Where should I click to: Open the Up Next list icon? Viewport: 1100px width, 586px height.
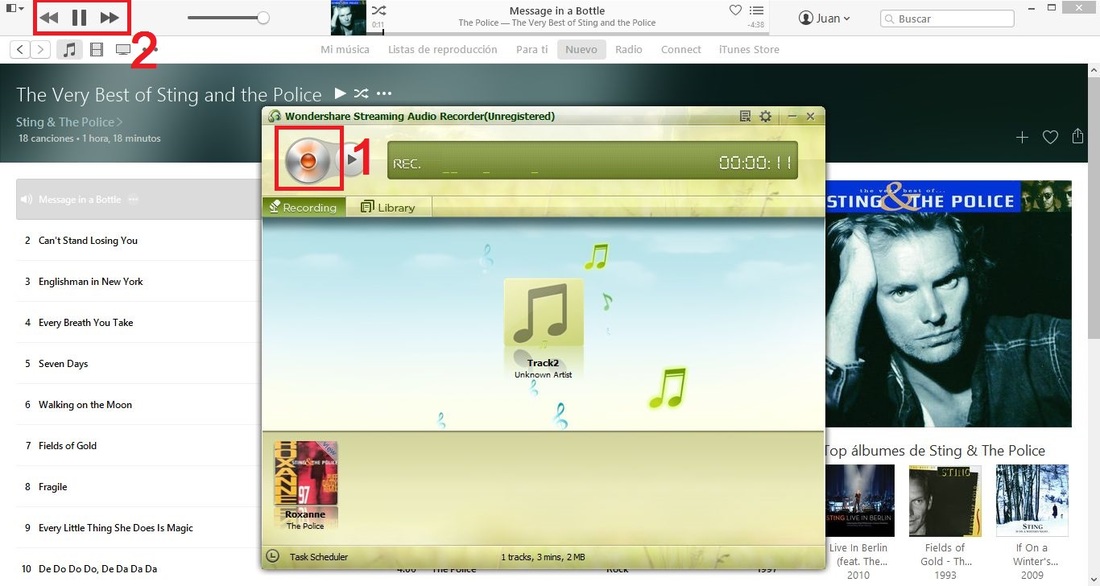pos(756,10)
